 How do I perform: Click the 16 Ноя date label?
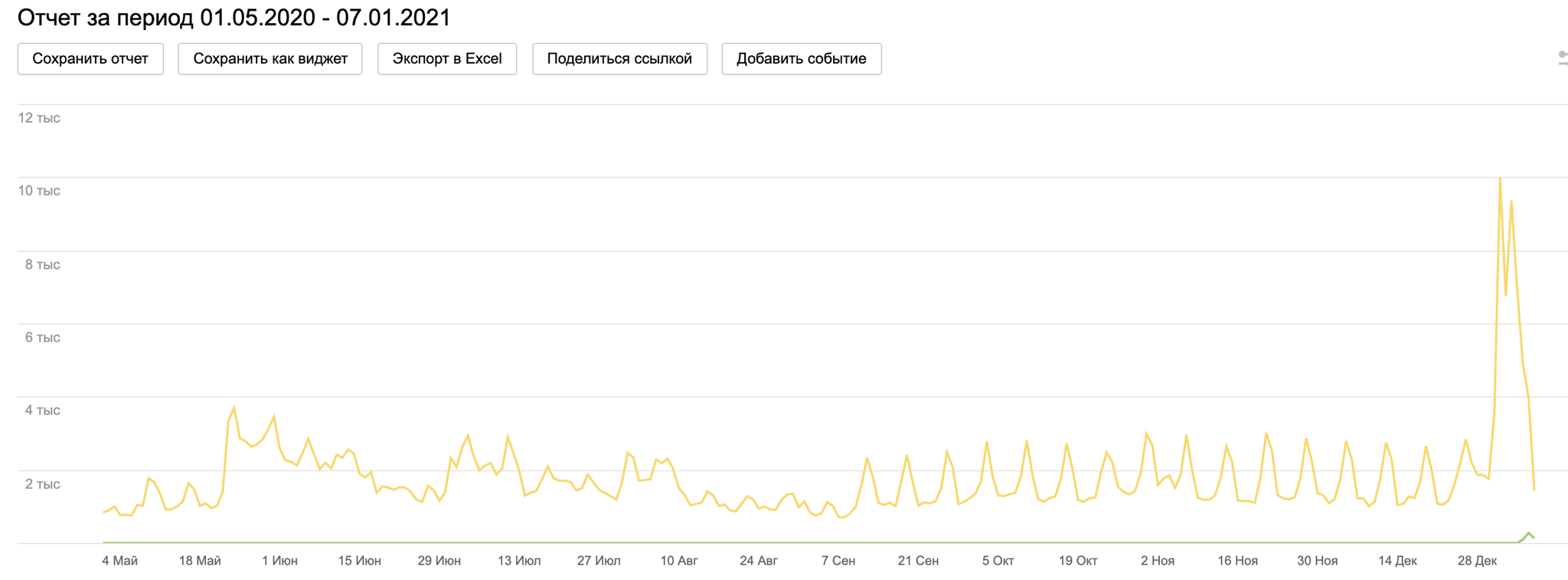[x=1237, y=561]
